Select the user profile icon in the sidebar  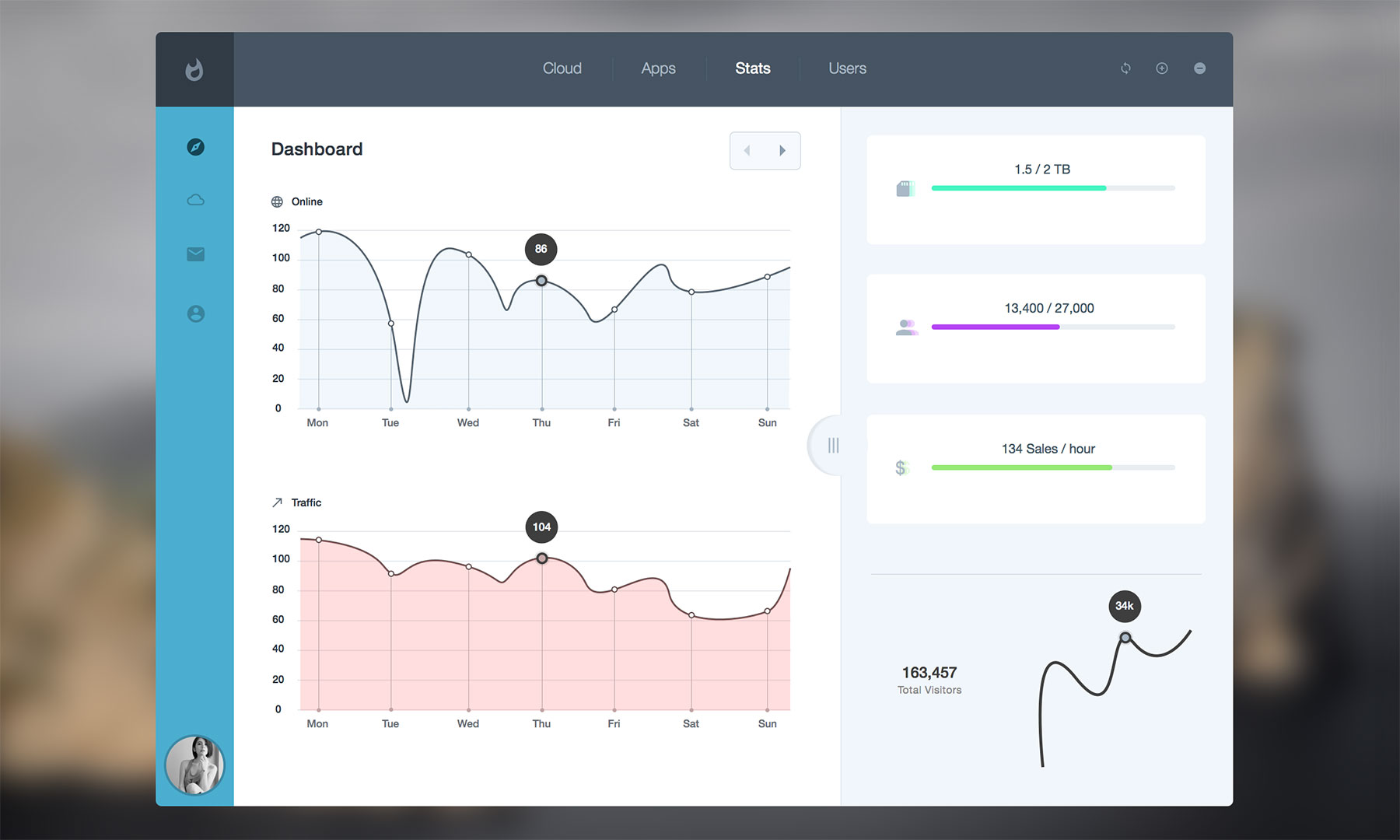click(x=195, y=313)
